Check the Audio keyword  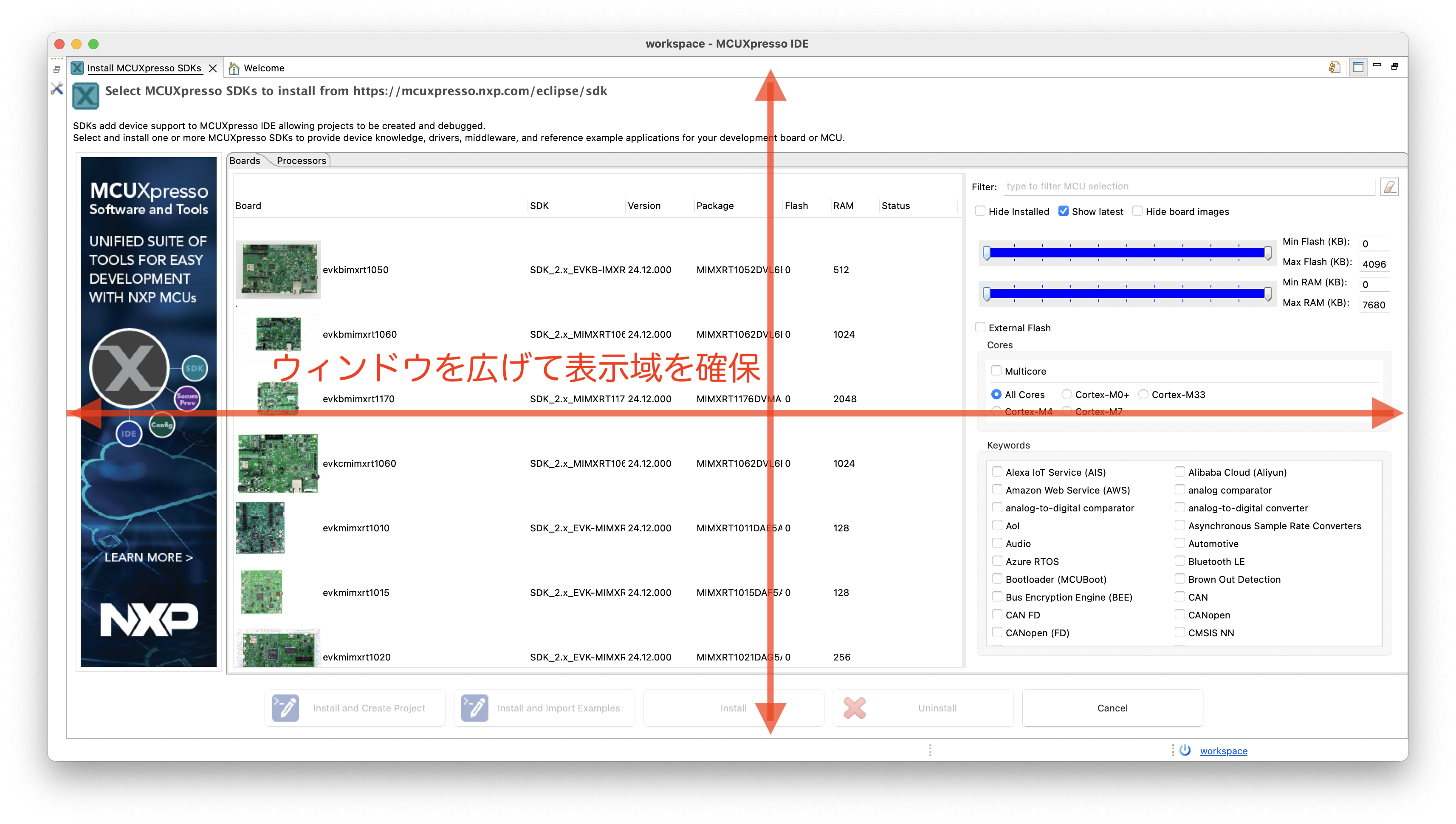click(997, 543)
